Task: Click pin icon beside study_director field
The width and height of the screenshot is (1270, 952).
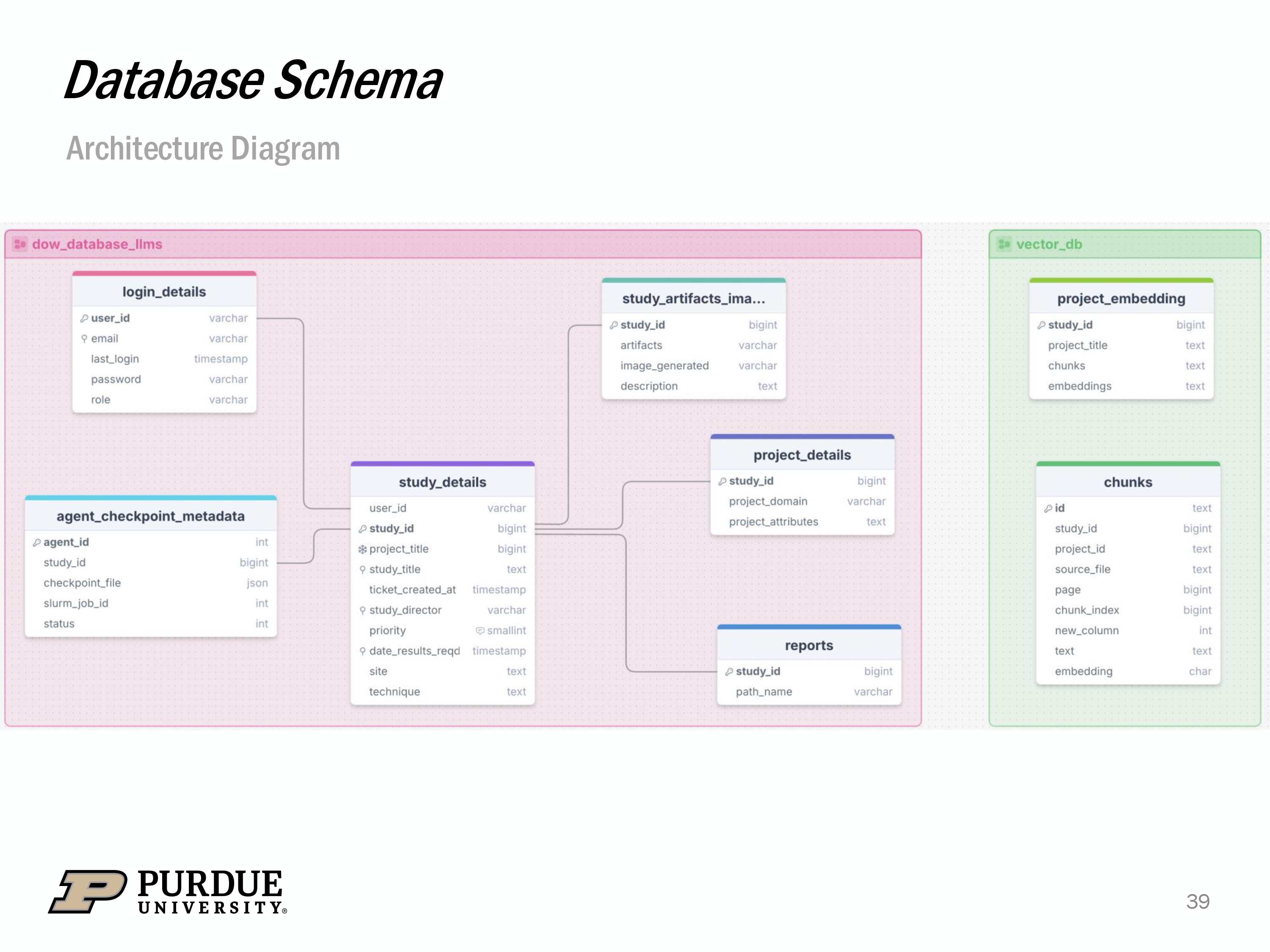Action: pyautogui.click(x=362, y=611)
